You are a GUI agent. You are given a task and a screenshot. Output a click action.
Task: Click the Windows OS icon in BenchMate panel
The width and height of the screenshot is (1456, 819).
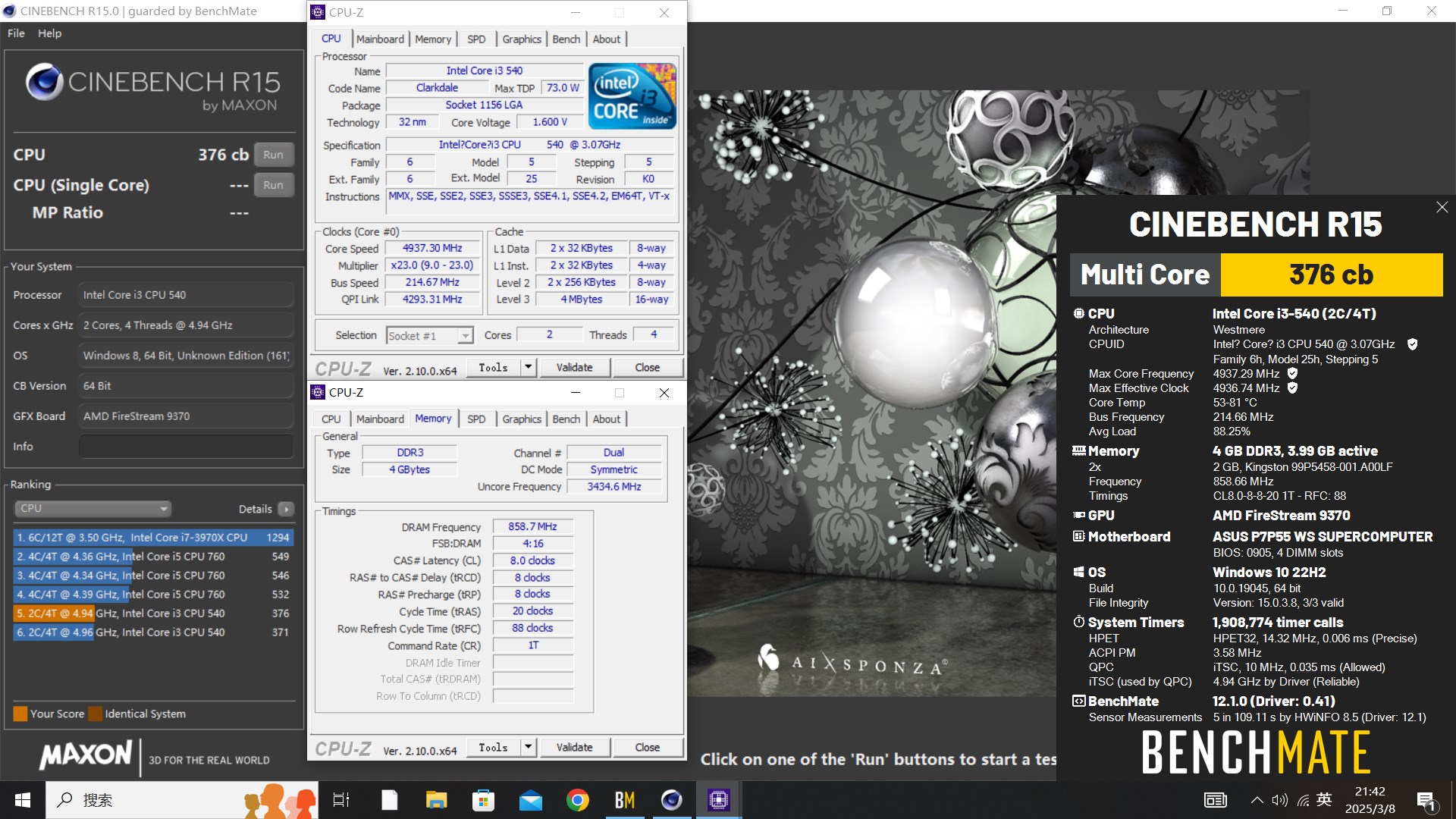(1078, 572)
